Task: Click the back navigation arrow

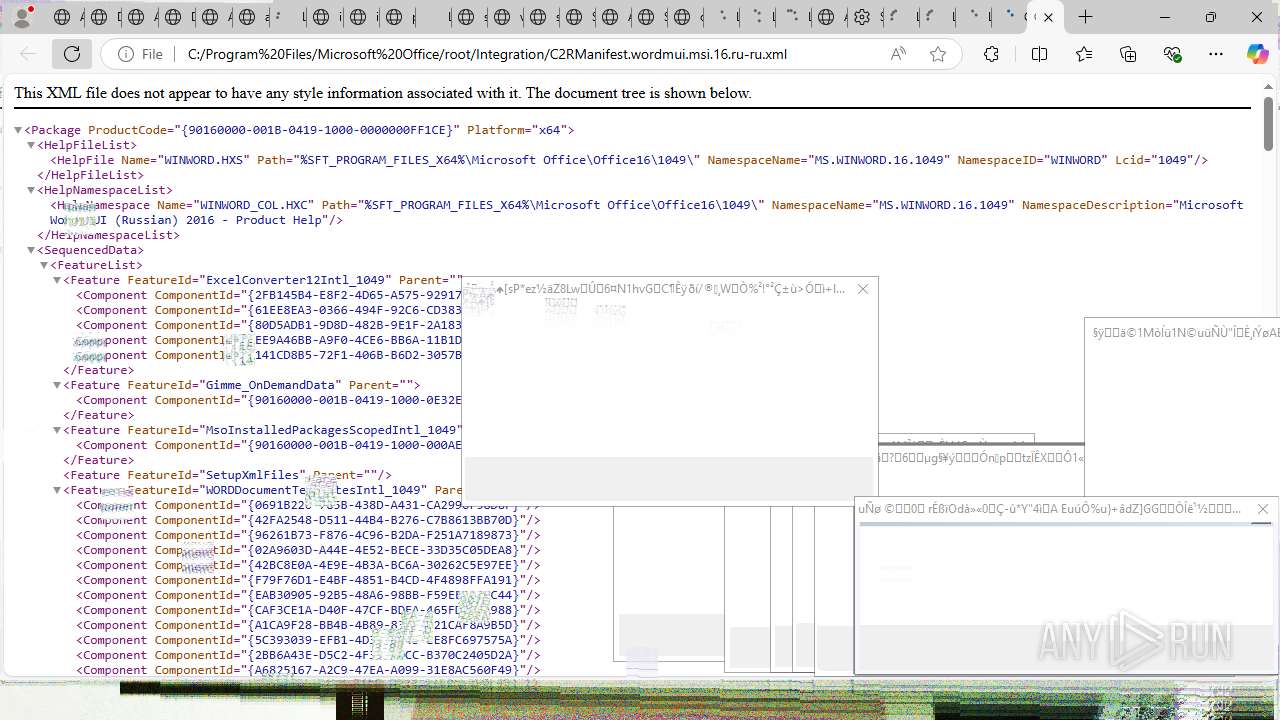Action: (28, 54)
